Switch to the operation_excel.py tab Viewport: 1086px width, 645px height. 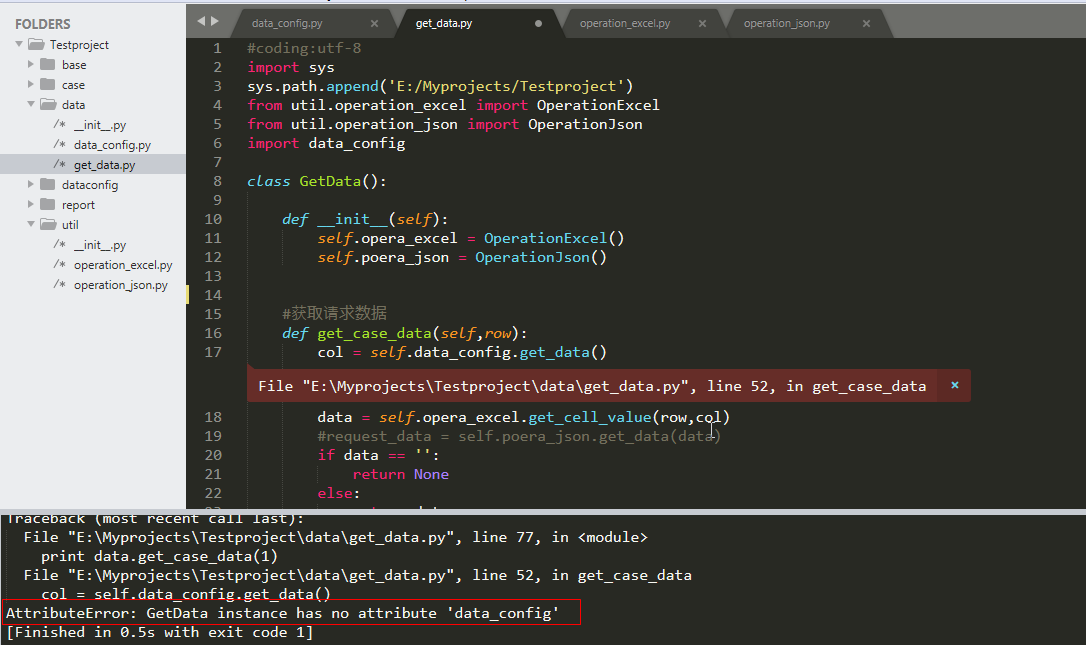tap(625, 23)
